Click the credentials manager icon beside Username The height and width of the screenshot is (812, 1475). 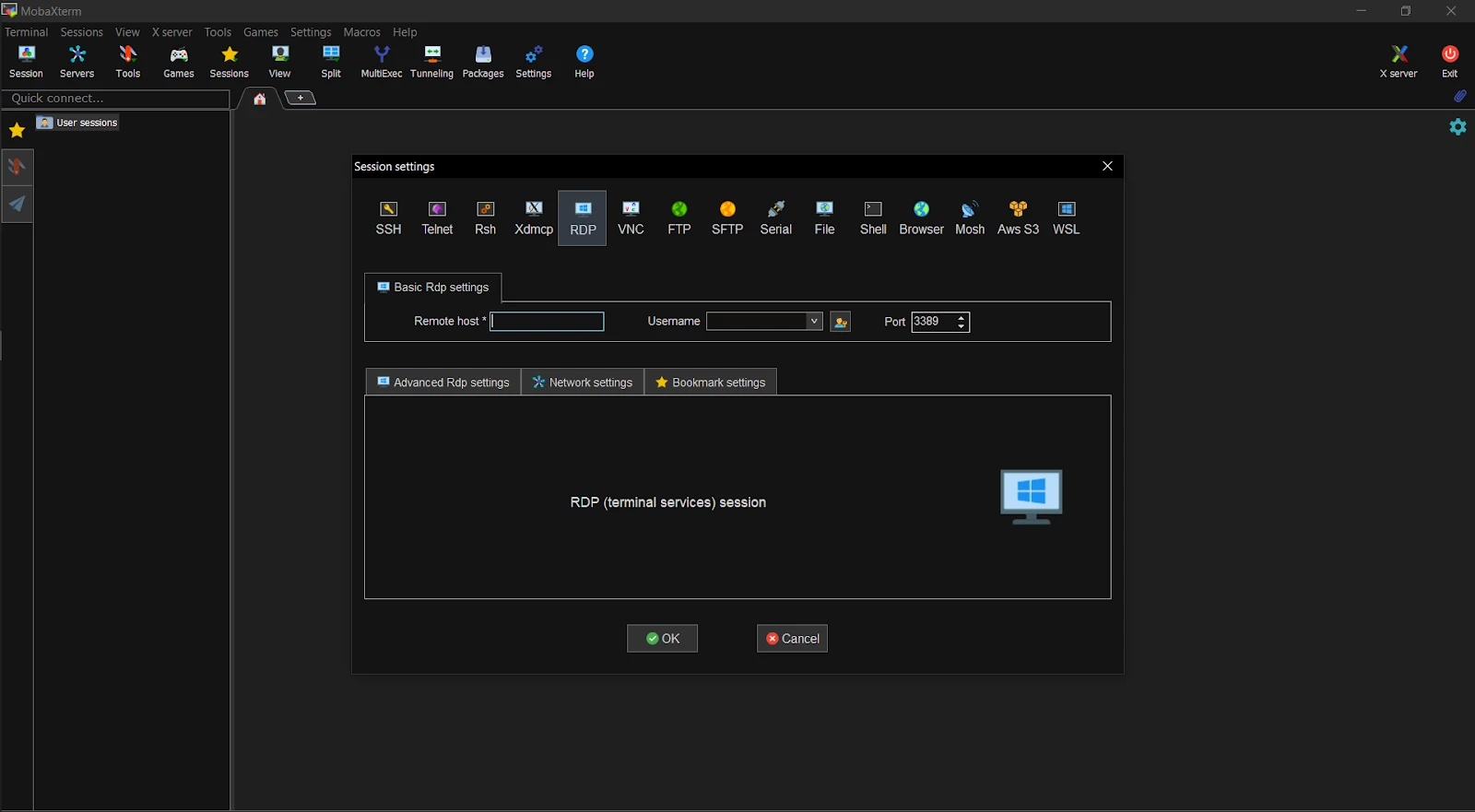coord(840,322)
